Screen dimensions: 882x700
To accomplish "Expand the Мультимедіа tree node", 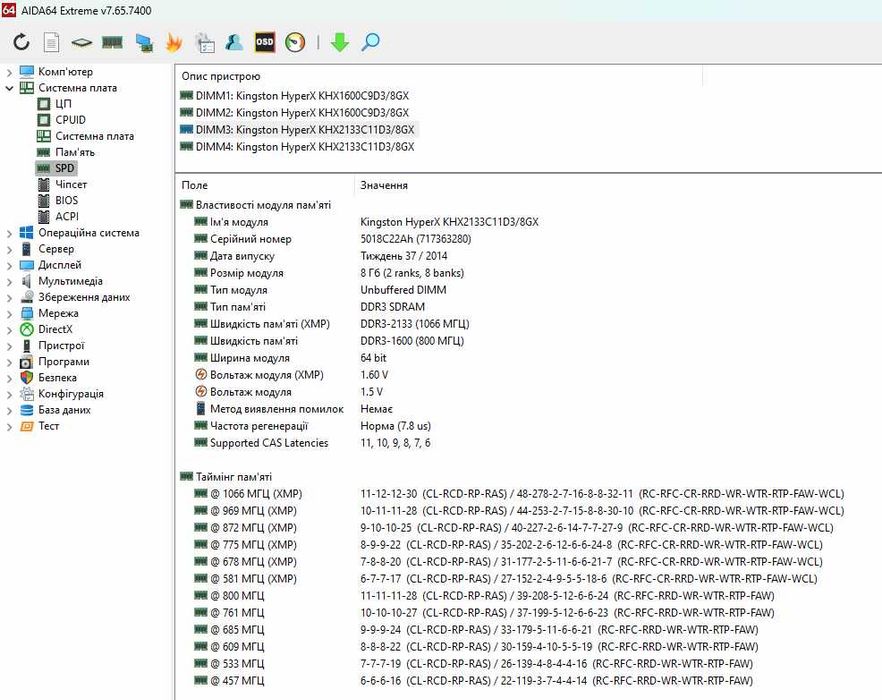I will click(x=9, y=281).
